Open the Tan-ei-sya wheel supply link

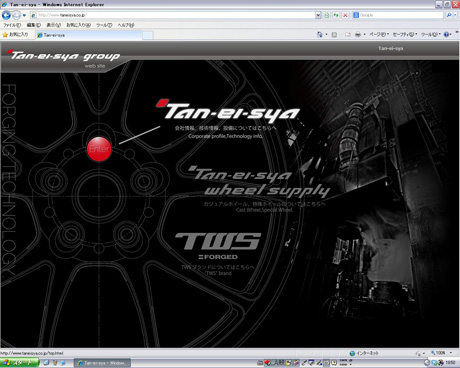[x=259, y=181]
